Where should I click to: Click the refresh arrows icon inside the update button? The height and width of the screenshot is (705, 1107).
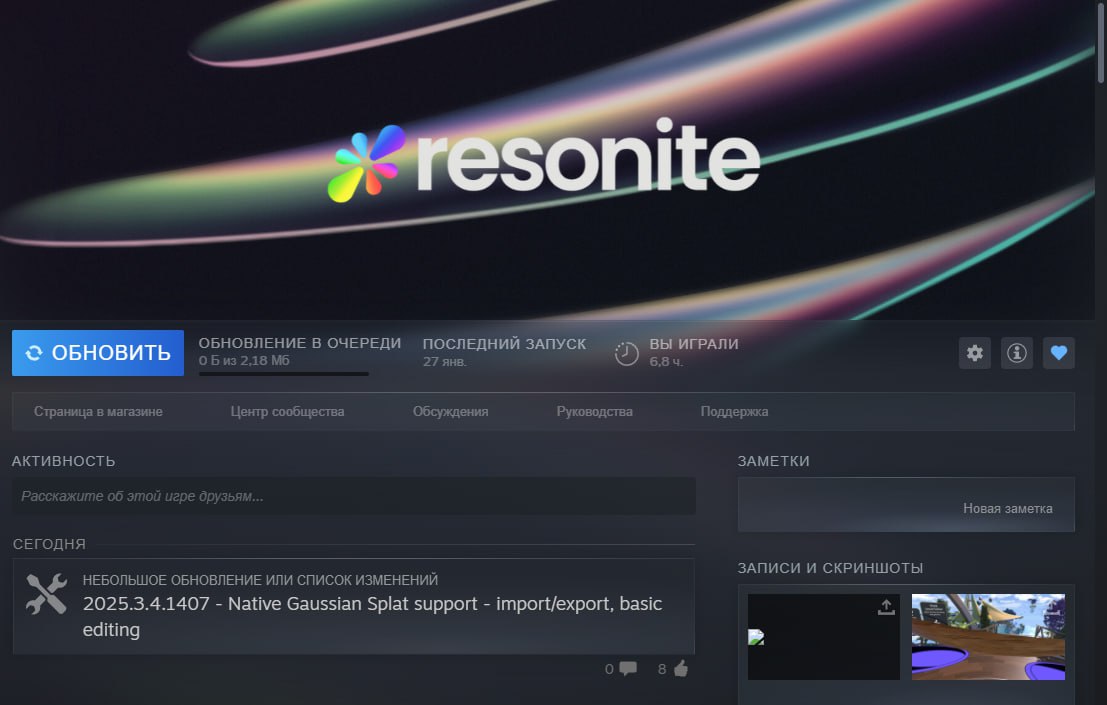point(34,352)
